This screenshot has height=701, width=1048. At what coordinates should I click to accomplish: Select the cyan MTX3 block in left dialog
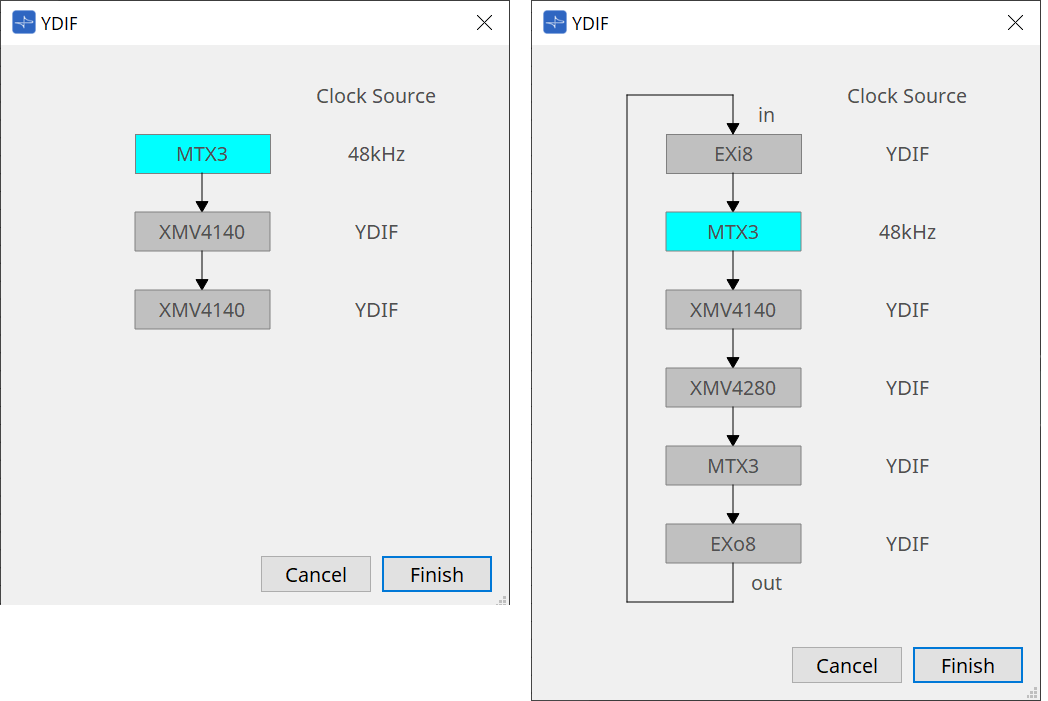point(203,154)
